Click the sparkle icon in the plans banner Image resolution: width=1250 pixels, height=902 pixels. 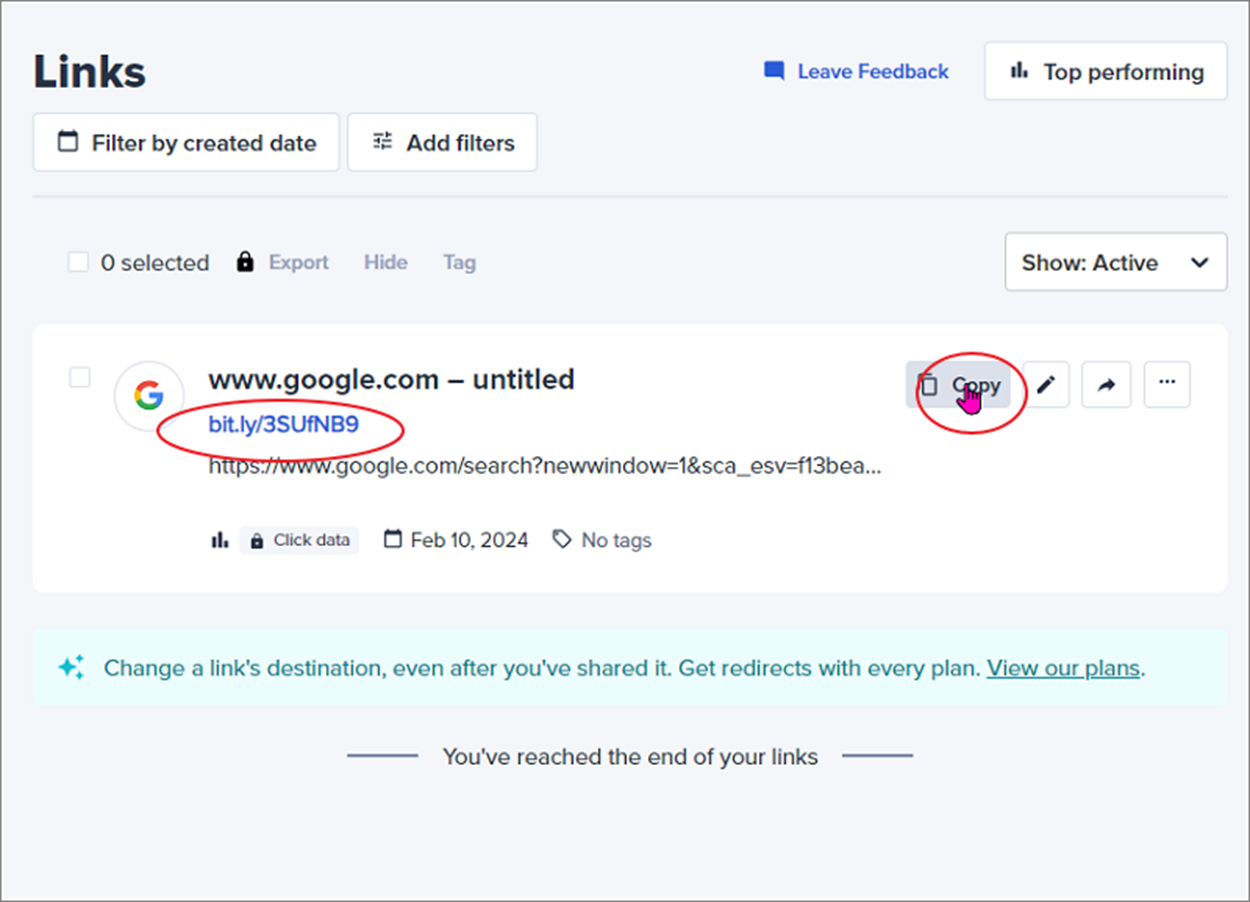(x=71, y=667)
